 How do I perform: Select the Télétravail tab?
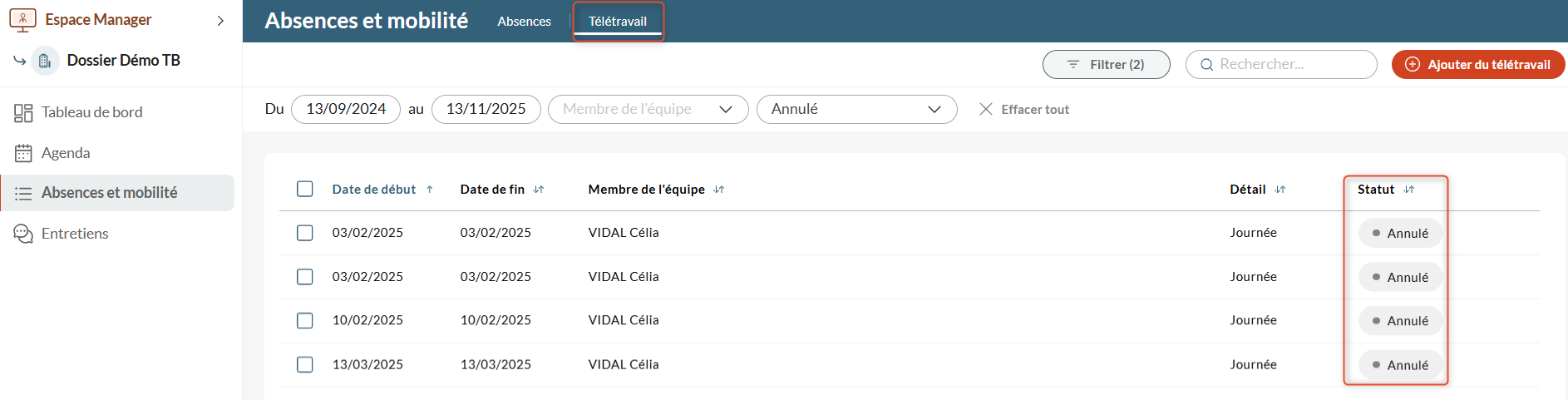(618, 22)
